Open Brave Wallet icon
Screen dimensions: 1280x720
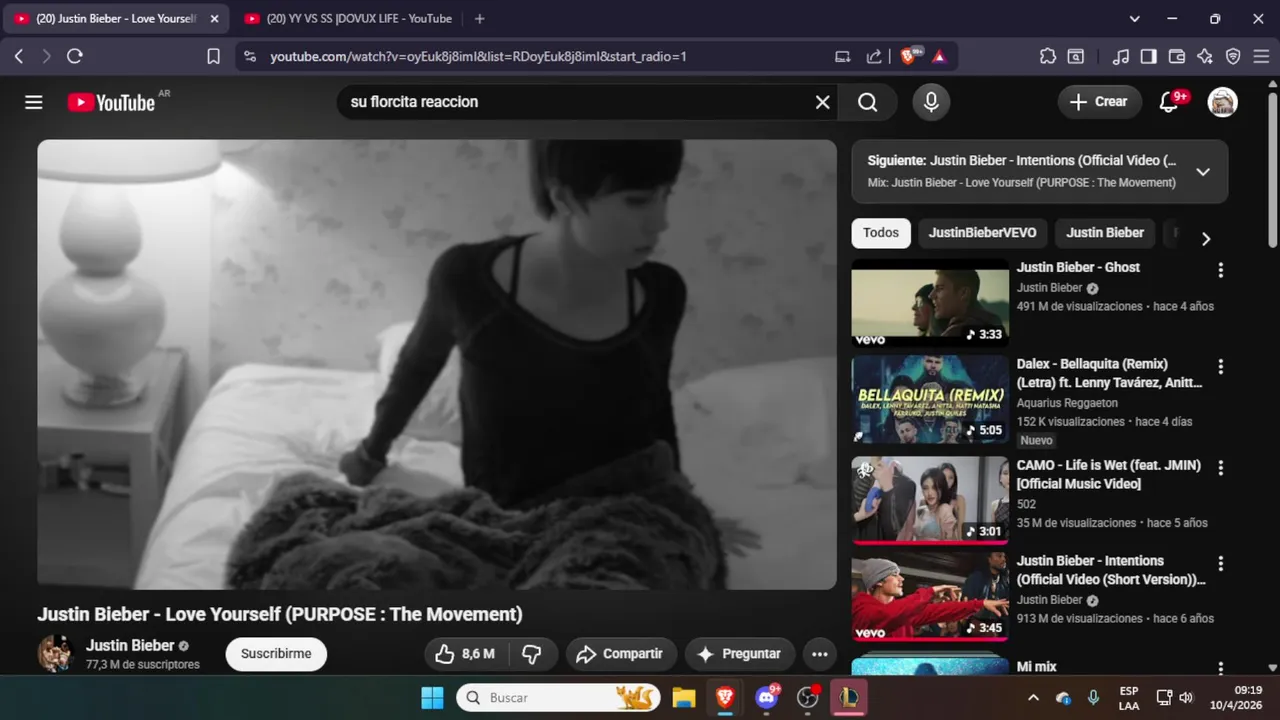pos(1177,57)
